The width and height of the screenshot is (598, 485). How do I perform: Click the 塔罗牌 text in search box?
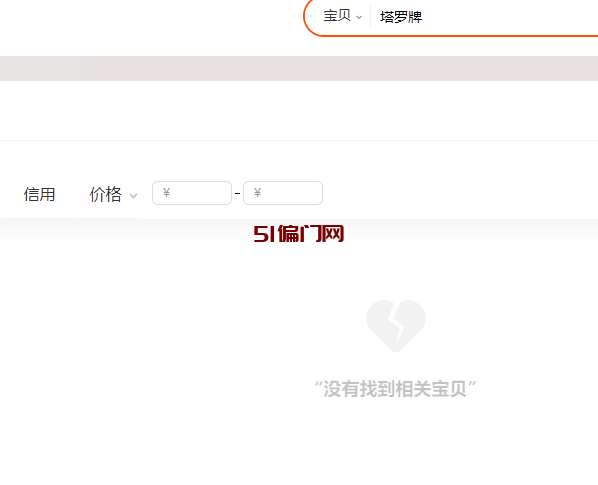coord(401,17)
